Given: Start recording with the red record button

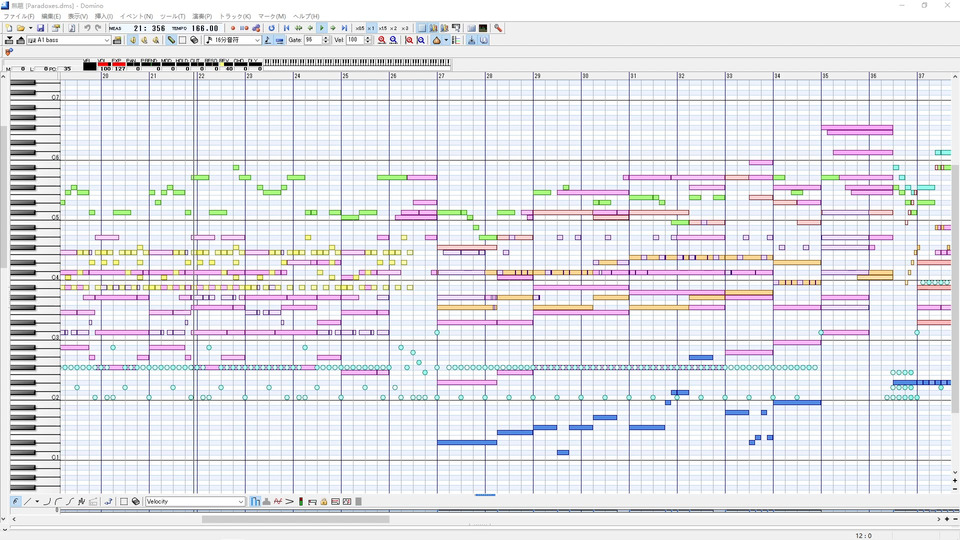Looking at the screenshot, I should coord(233,28).
